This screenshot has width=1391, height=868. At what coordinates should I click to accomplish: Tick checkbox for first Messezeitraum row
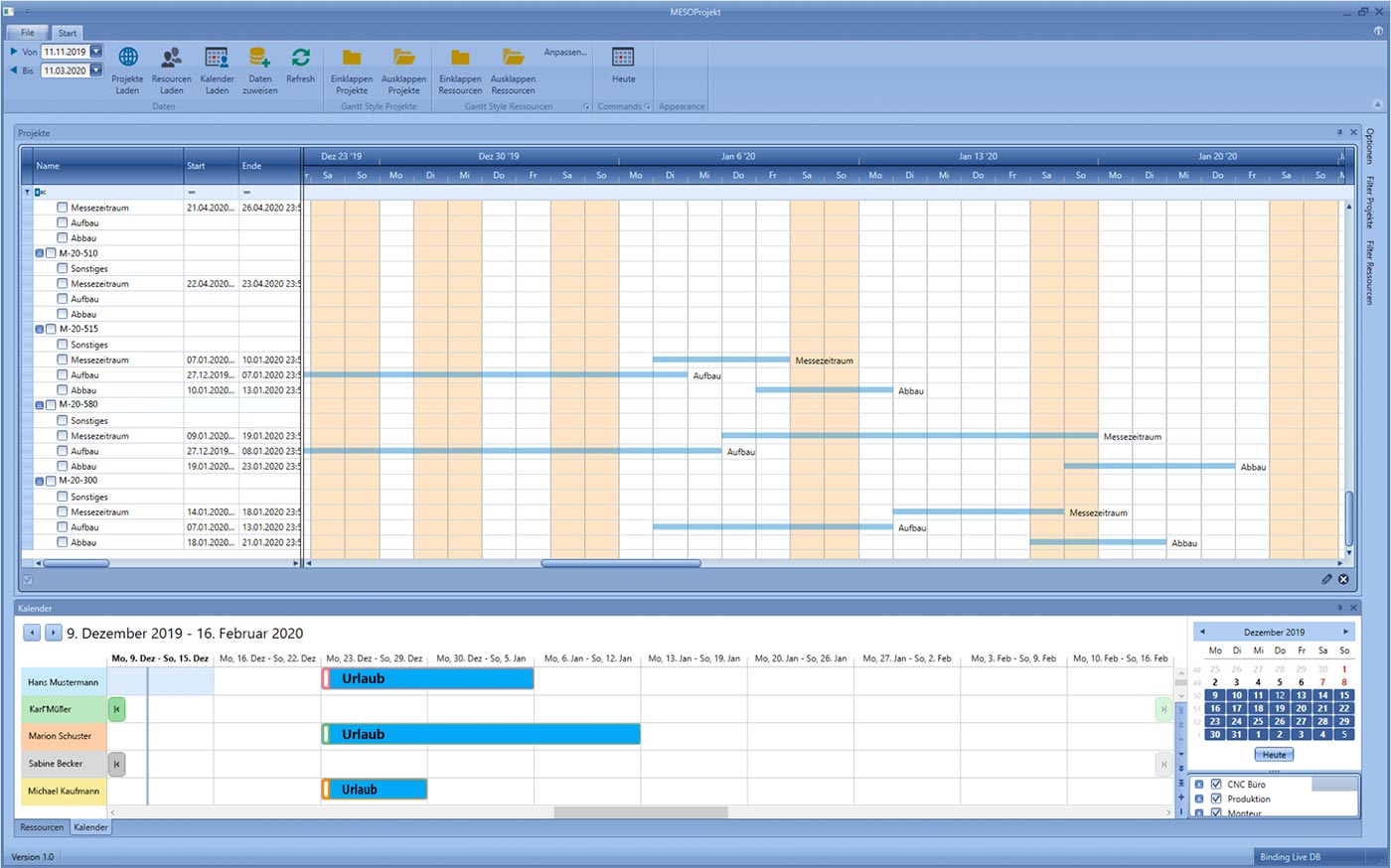[x=63, y=208]
